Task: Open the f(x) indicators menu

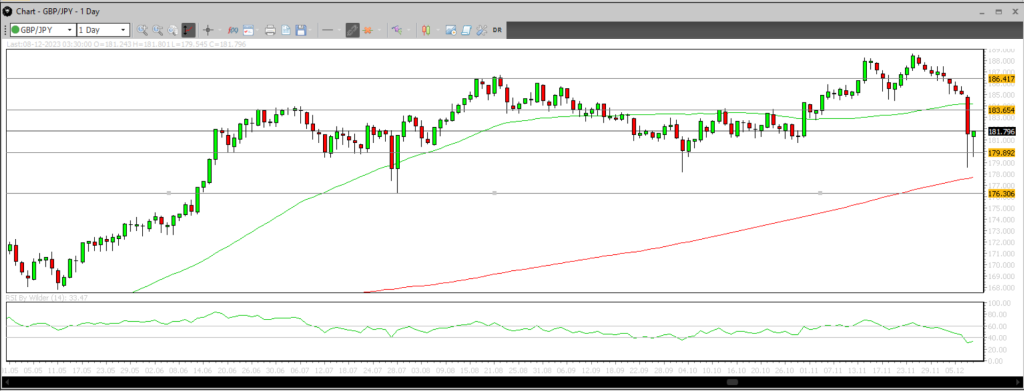Action: click(x=232, y=30)
